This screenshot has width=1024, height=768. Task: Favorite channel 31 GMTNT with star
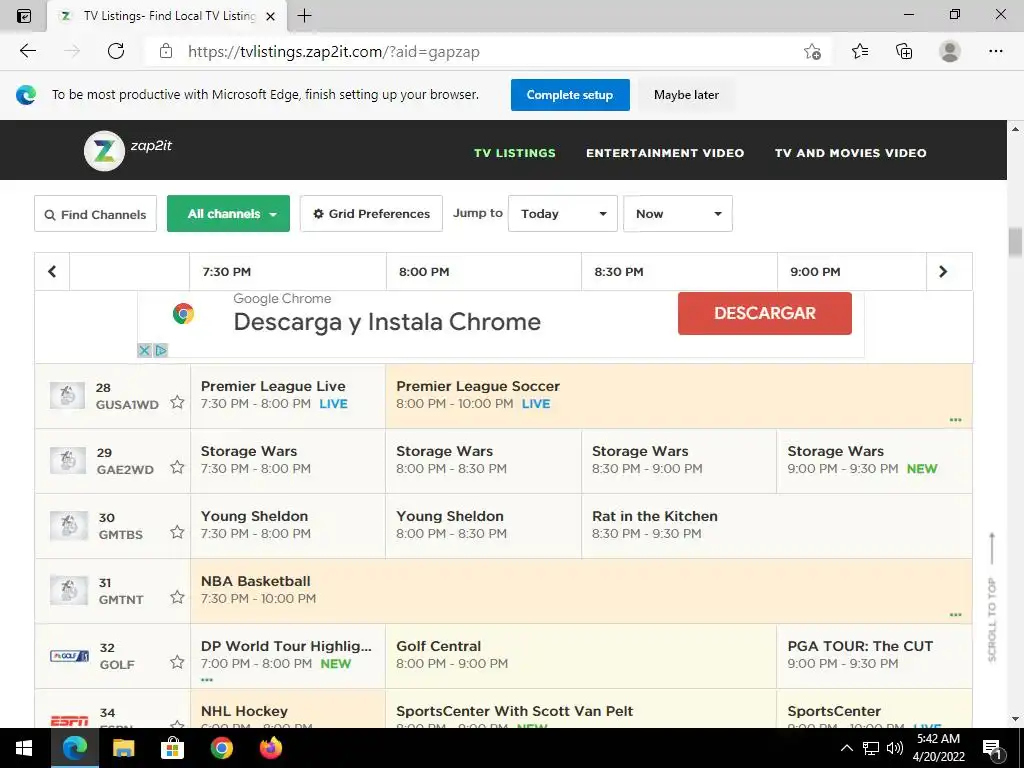point(177,597)
